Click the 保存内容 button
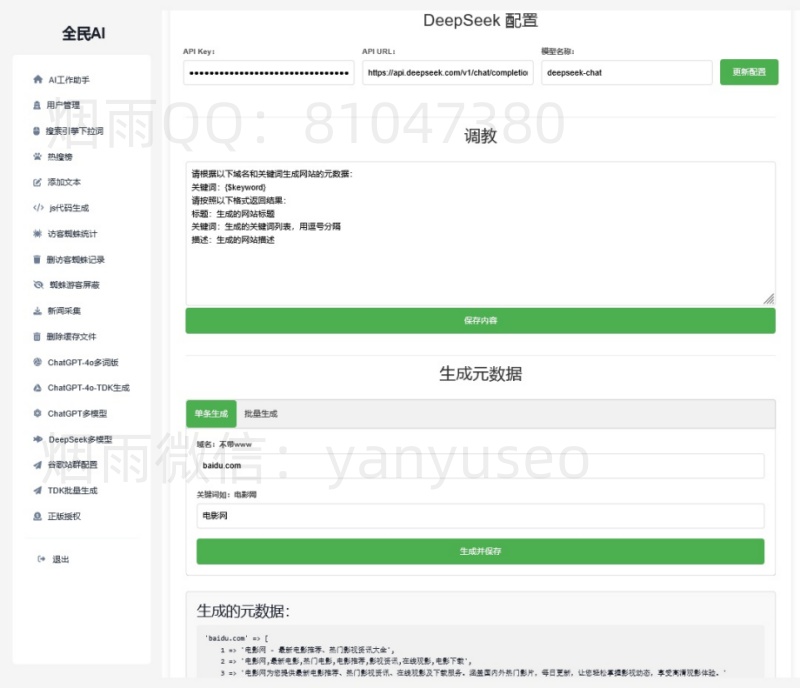 pyautogui.click(x=480, y=321)
